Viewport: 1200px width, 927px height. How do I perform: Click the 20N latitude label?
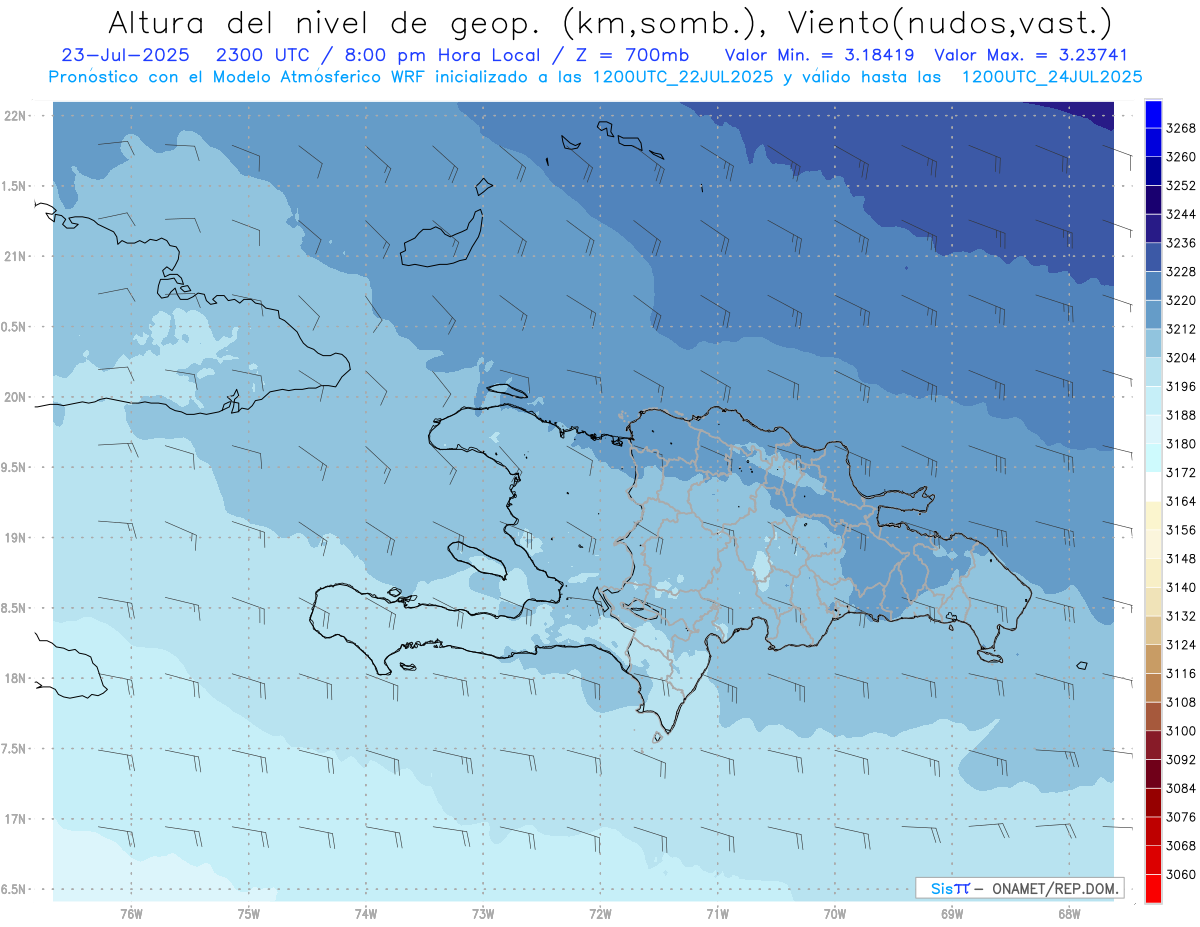click(x=16, y=397)
